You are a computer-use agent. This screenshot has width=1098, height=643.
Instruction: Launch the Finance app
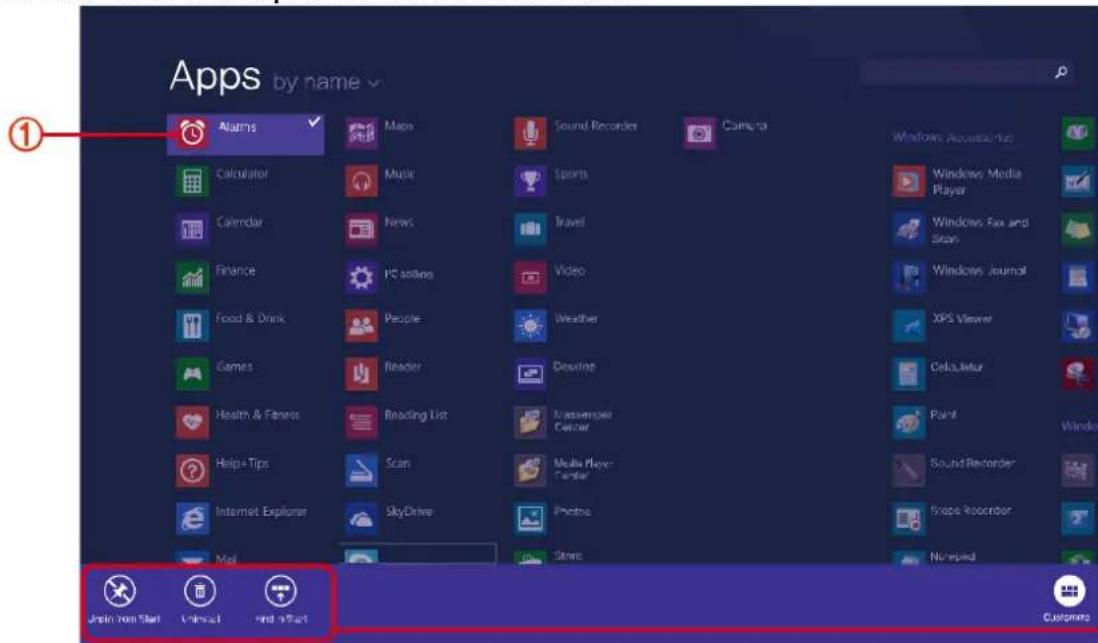click(x=216, y=277)
